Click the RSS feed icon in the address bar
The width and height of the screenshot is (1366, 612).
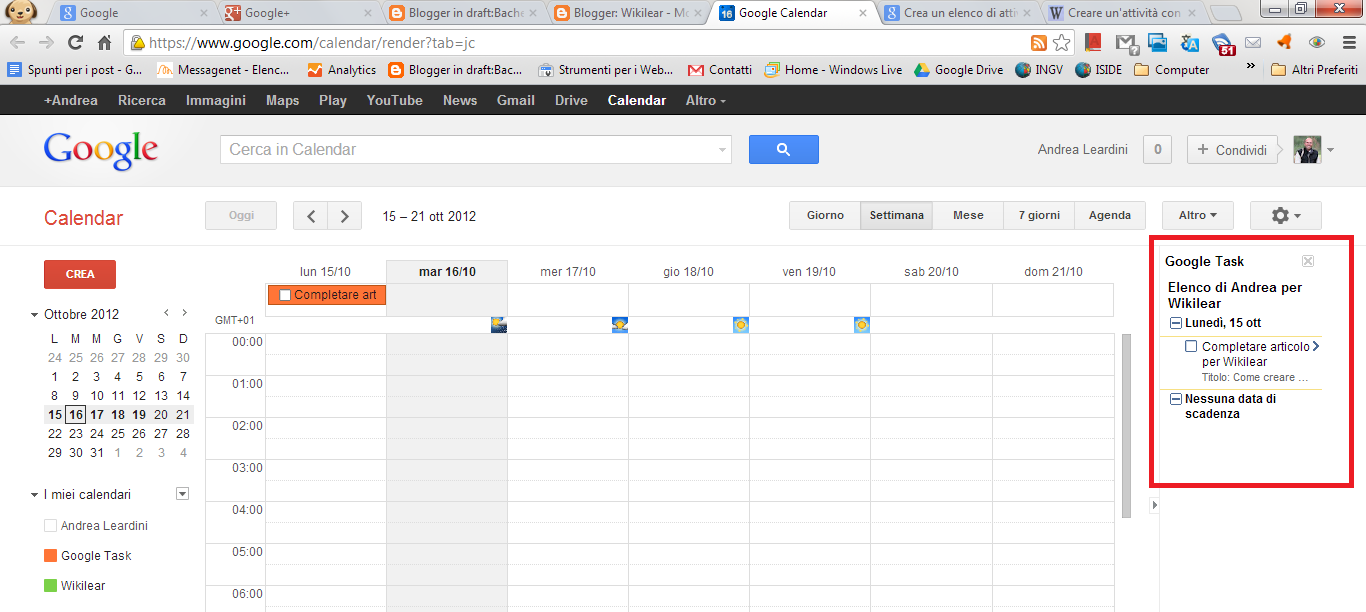click(1038, 43)
